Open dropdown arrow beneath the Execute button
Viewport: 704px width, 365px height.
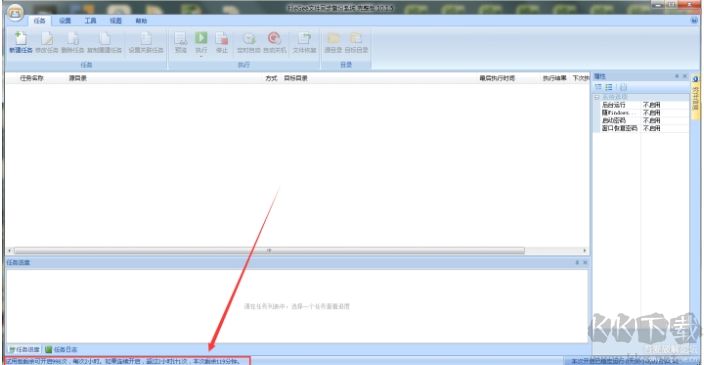point(201,56)
